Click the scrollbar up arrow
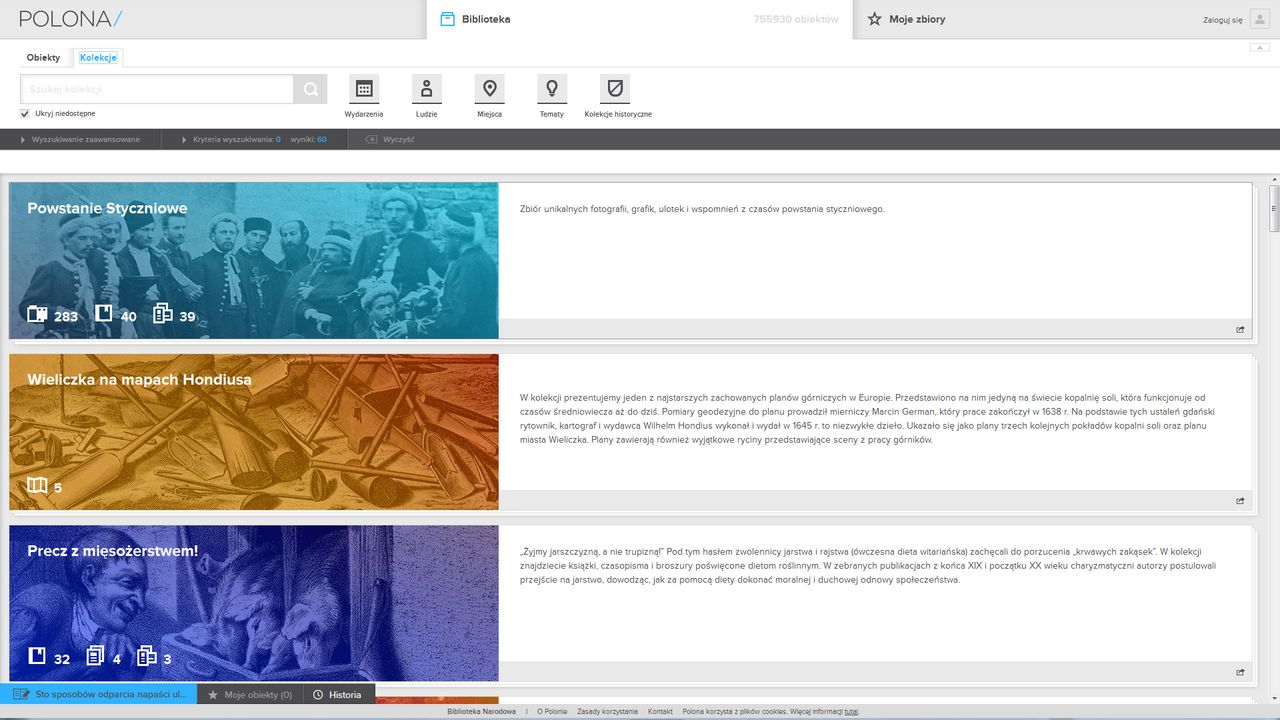Image resolution: width=1280 pixels, height=720 pixels. (1274, 178)
